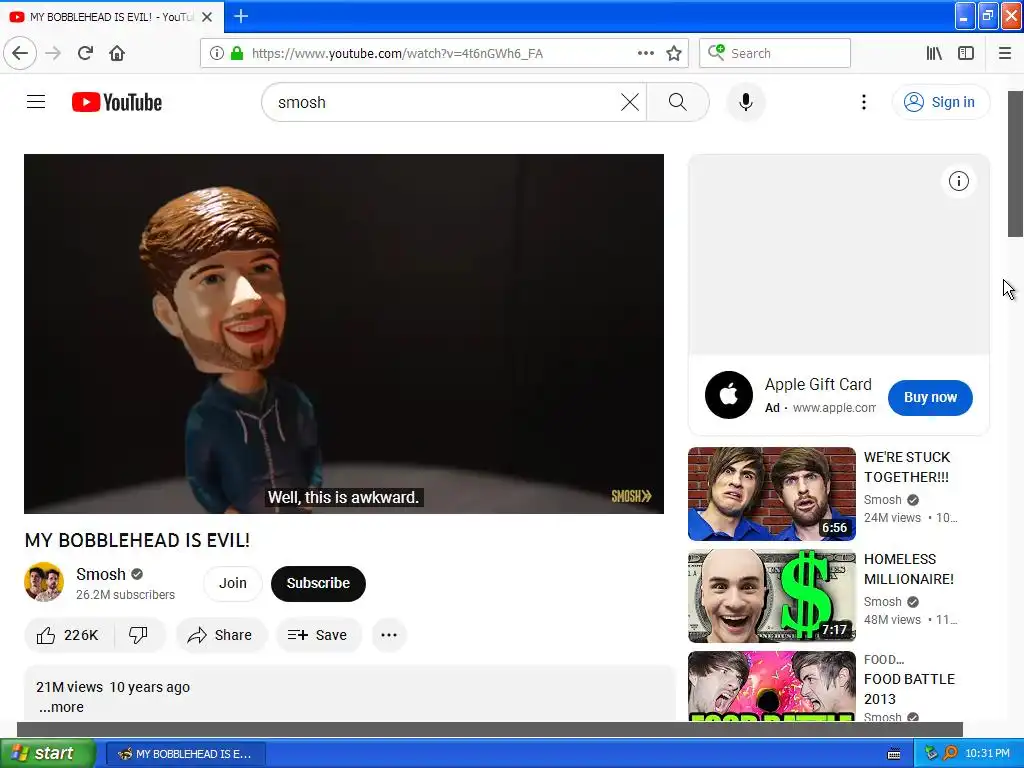Go to YouTube home via the logo

pyautogui.click(x=117, y=102)
